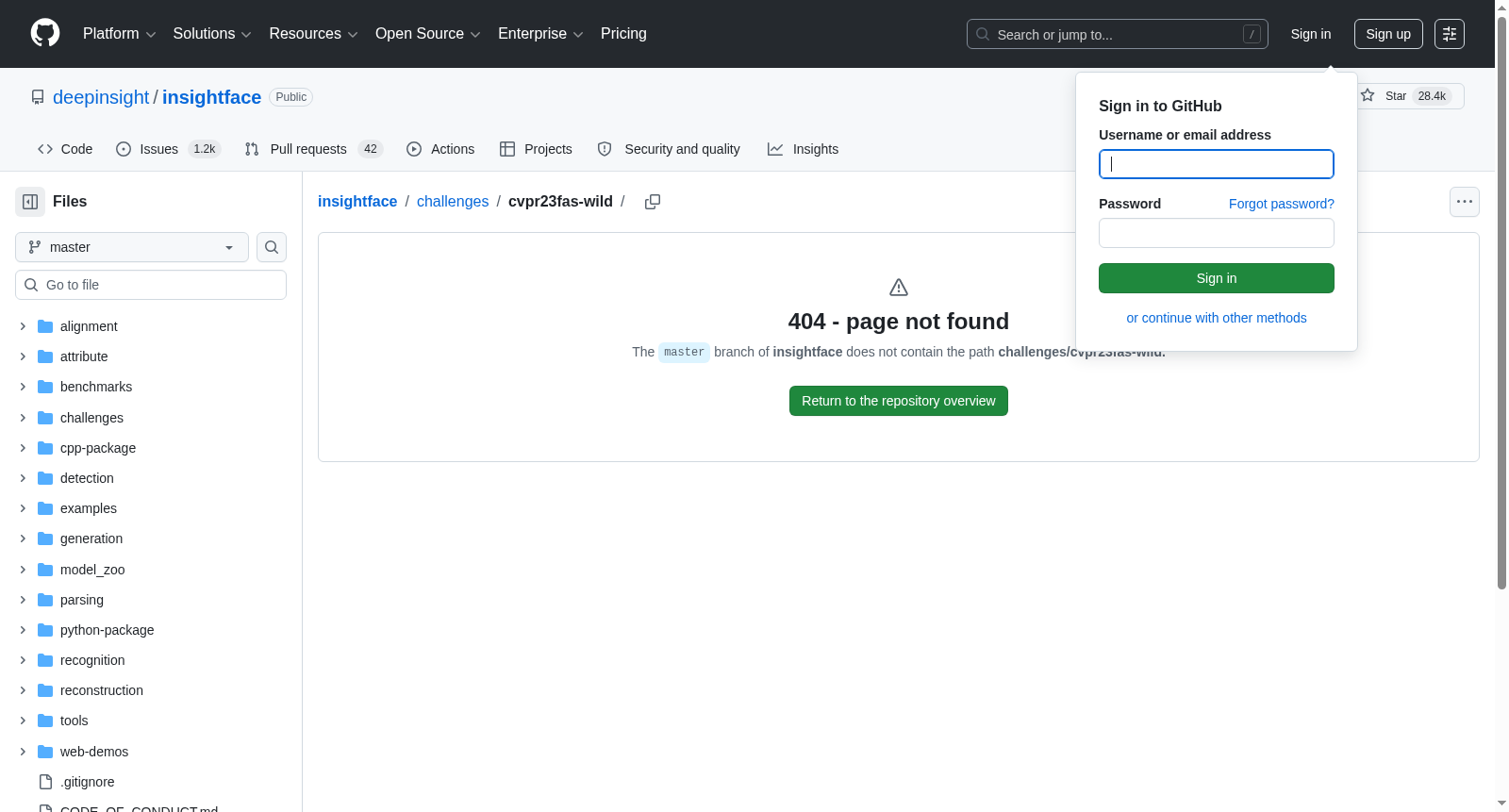The height and width of the screenshot is (812, 1509).
Task: Open the Enterprise menu
Action: 540,34
